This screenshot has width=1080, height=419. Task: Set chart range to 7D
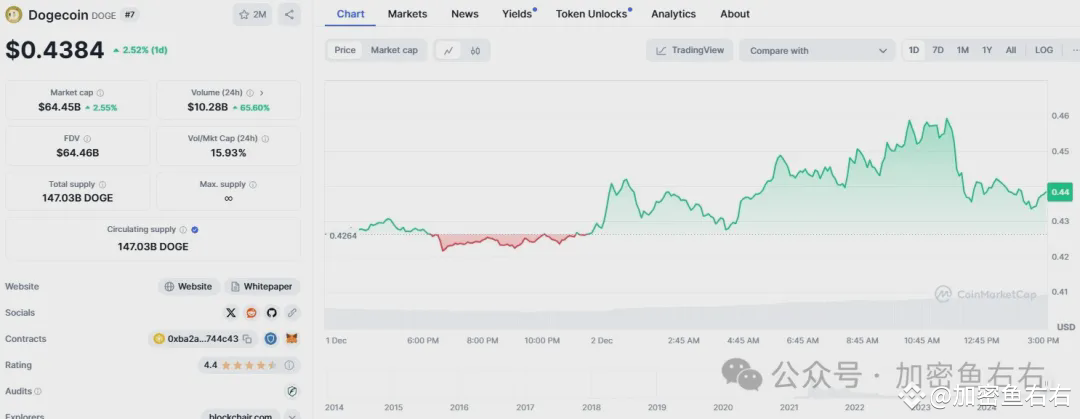(x=938, y=50)
